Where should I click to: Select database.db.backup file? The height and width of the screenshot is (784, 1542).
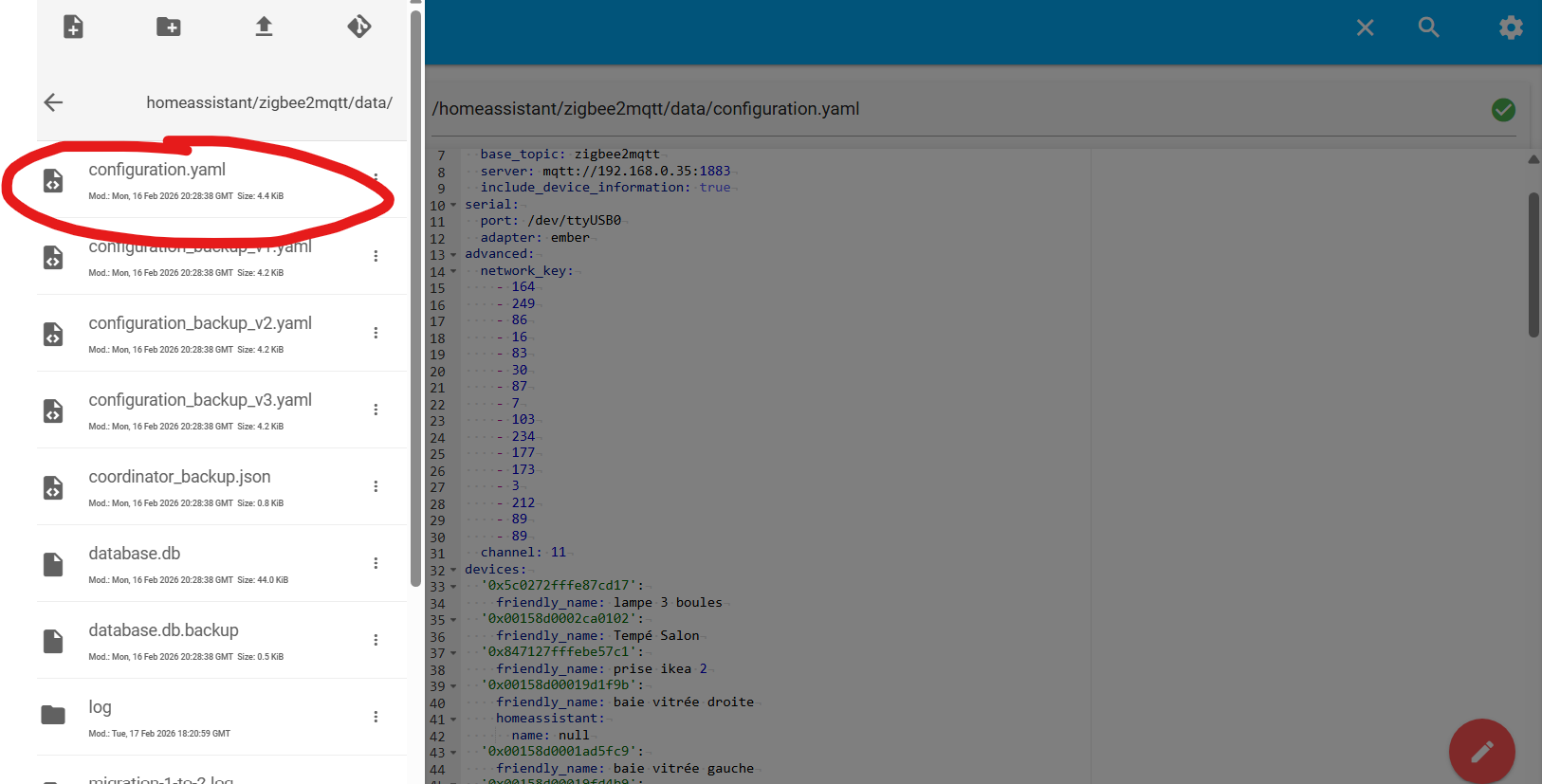point(163,631)
